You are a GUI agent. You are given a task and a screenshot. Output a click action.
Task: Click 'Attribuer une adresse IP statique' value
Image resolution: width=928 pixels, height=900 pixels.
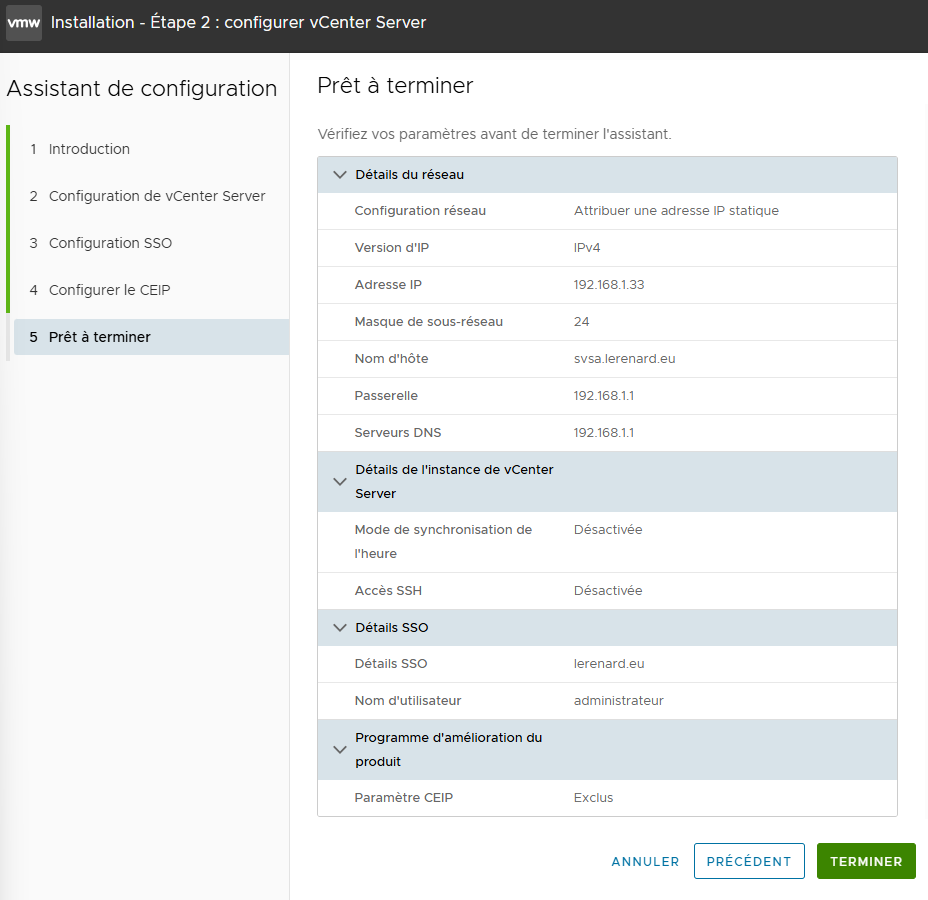pyautogui.click(x=676, y=211)
